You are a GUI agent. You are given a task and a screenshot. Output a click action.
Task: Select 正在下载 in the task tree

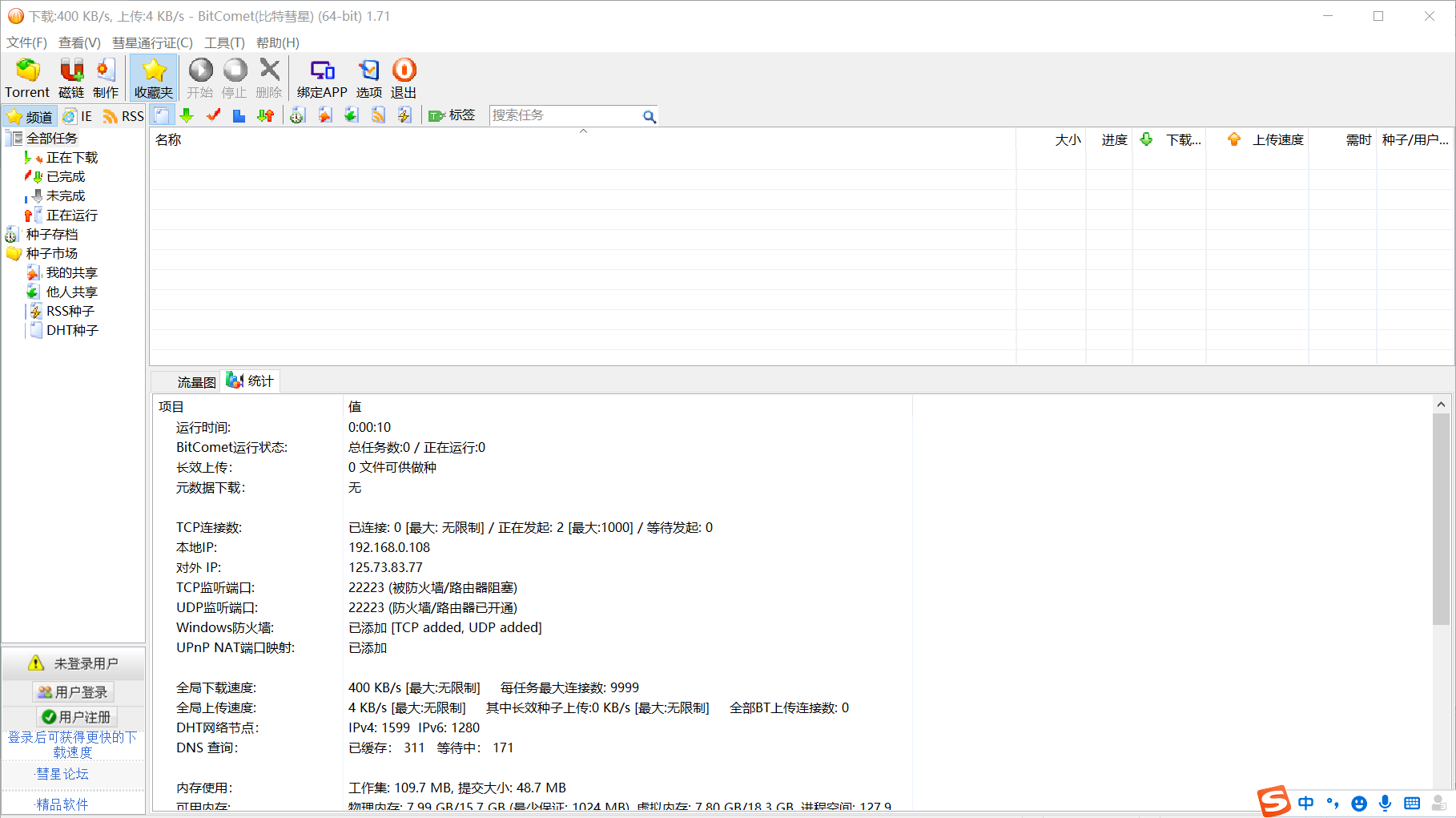[71, 158]
